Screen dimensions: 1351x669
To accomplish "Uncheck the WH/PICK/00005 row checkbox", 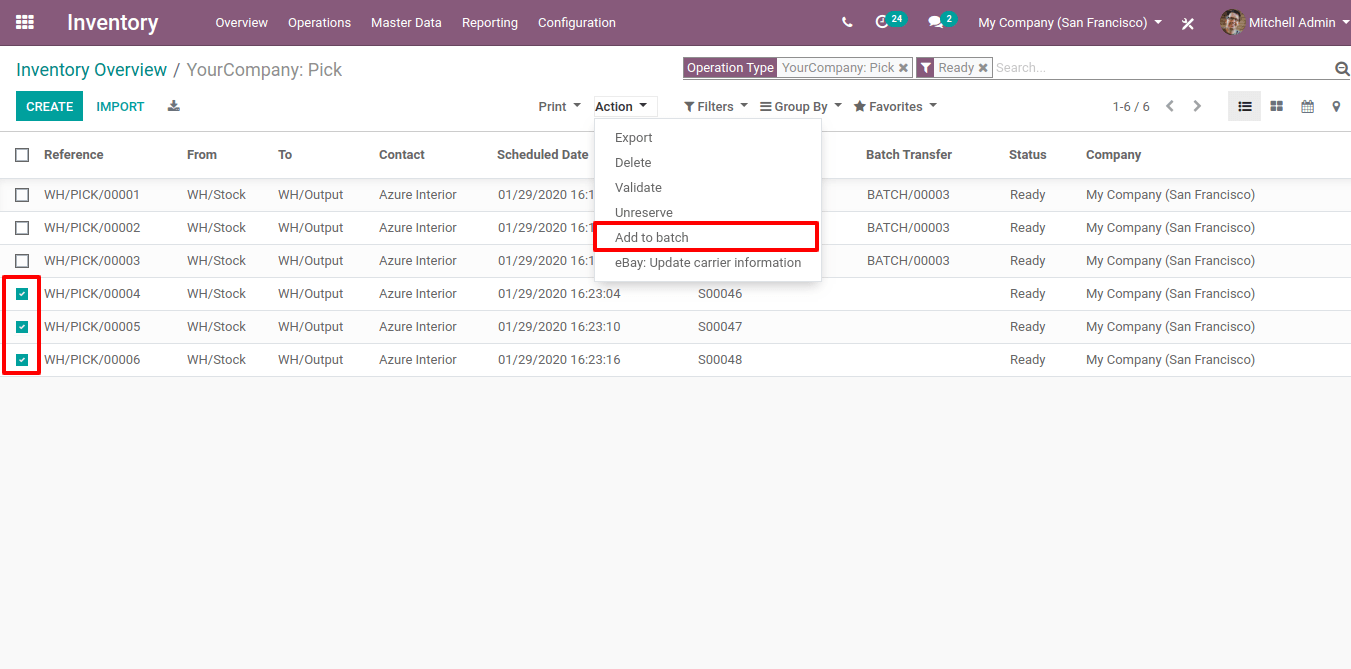I will coord(22,326).
